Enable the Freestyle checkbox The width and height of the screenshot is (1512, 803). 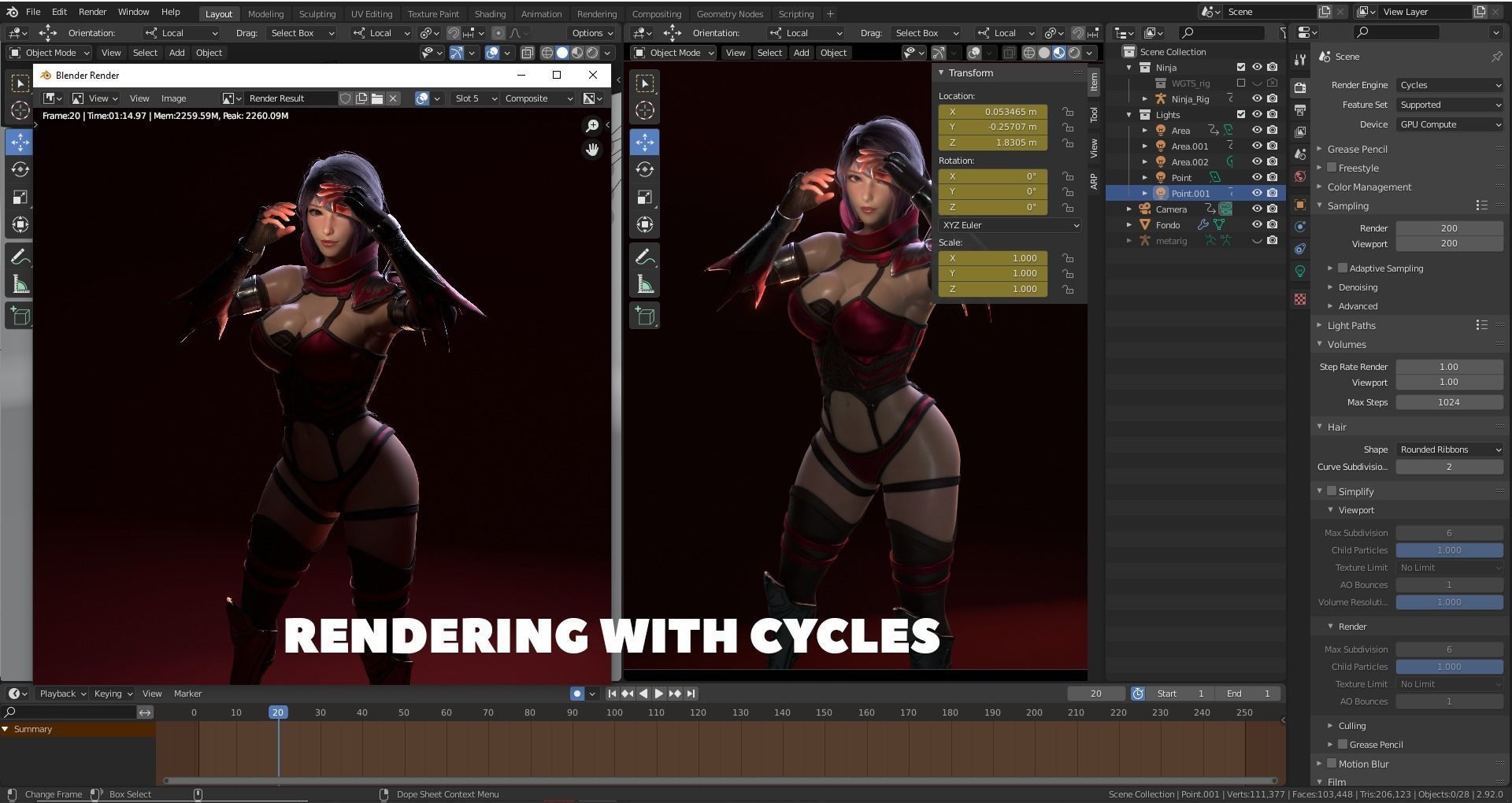point(1332,168)
